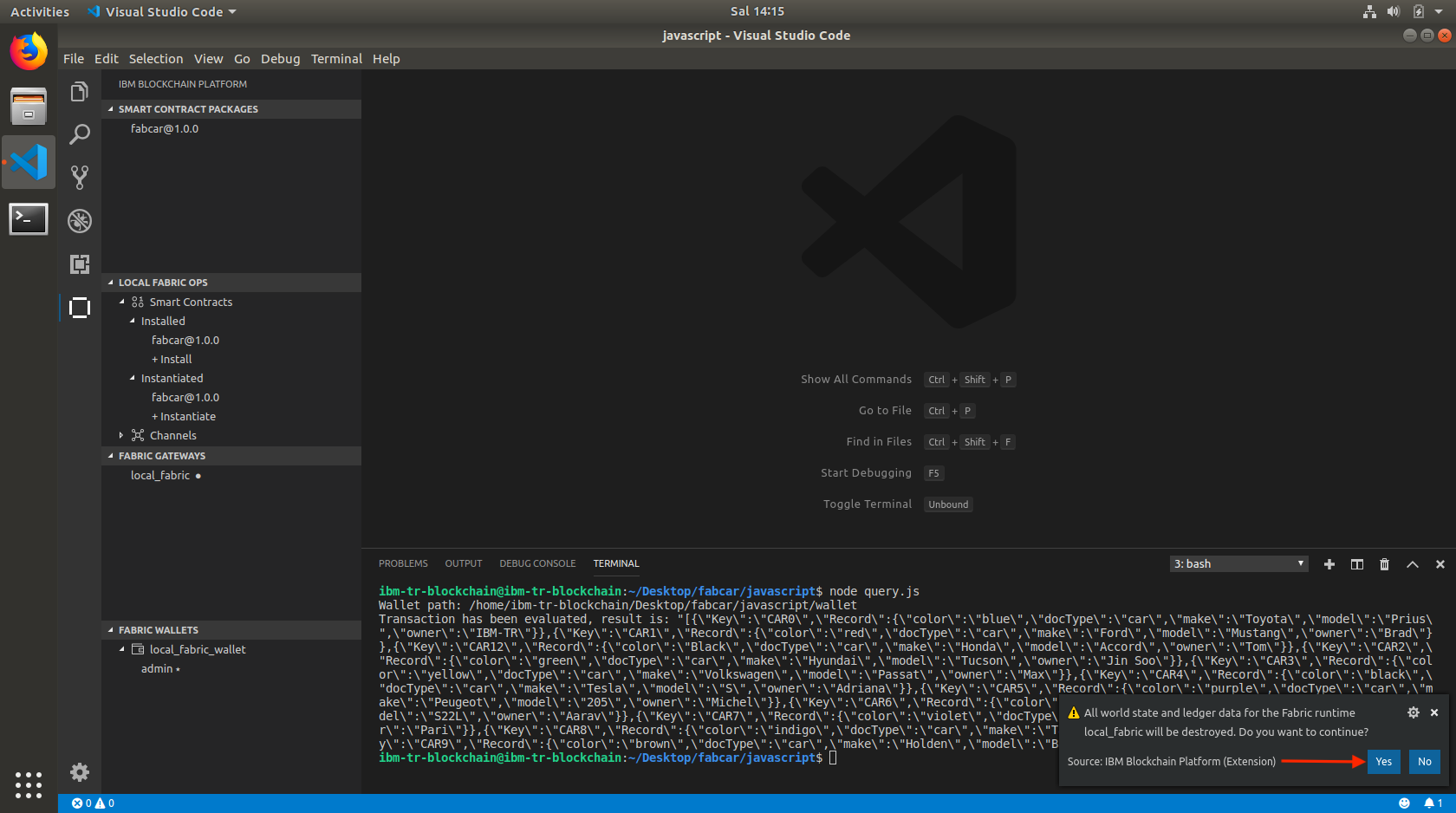
Task: Close the terminal panel
Action: click(1440, 564)
